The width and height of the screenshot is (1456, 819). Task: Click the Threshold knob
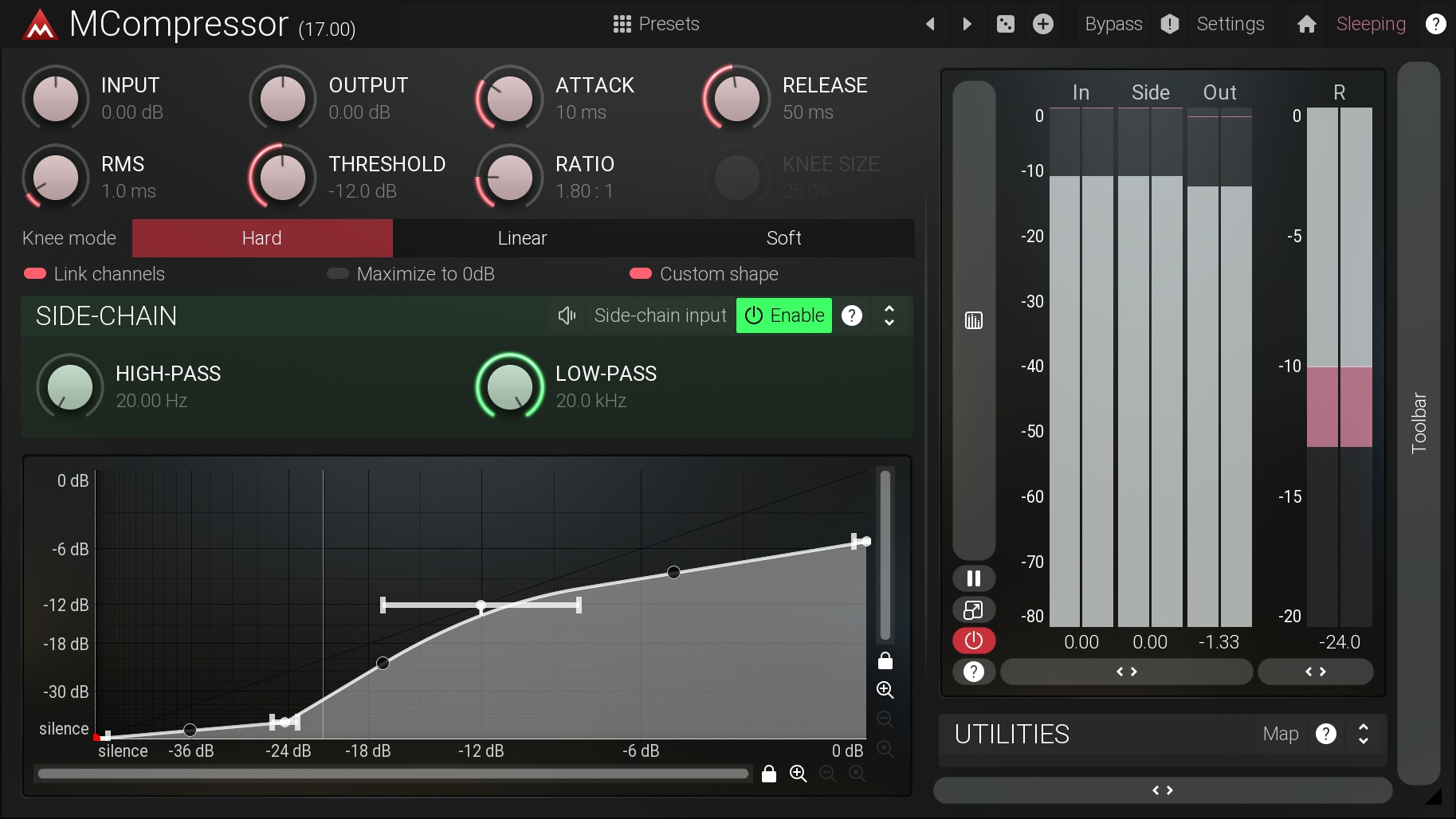282,177
